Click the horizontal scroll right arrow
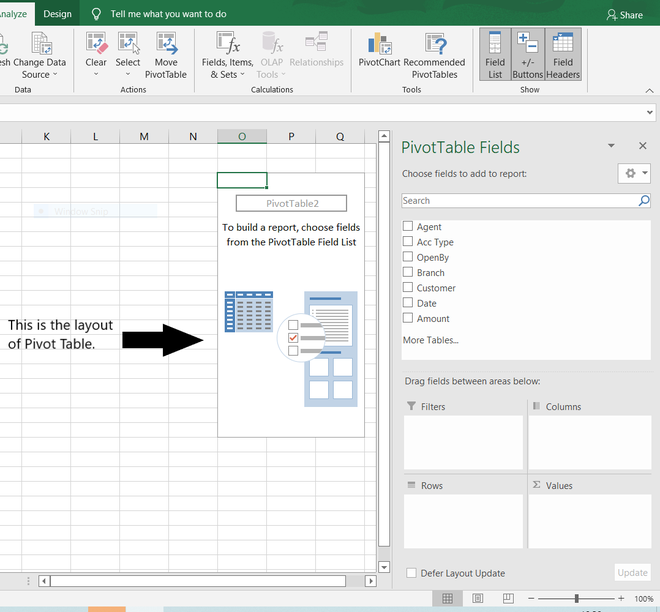 pos(370,581)
